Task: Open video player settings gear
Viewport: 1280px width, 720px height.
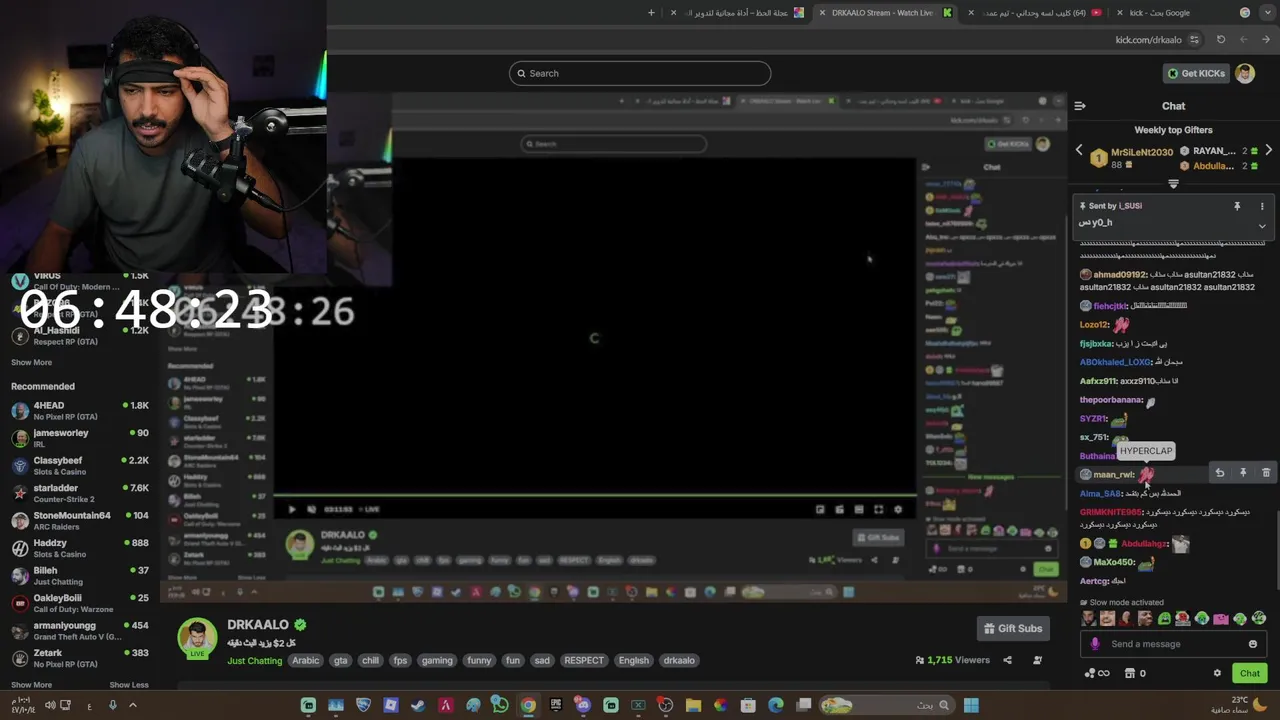Action: pos(898,509)
